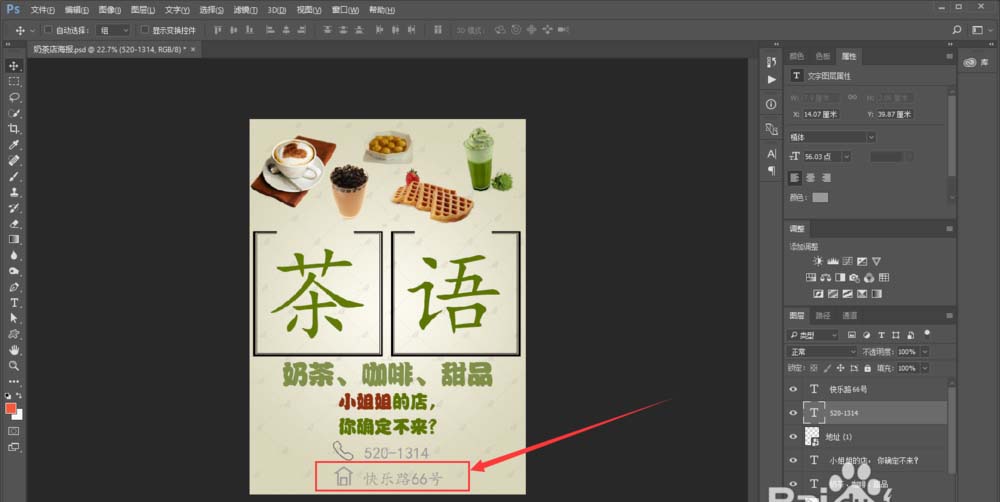
Task: Switch to the 通道 tab
Action: [x=849, y=316]
